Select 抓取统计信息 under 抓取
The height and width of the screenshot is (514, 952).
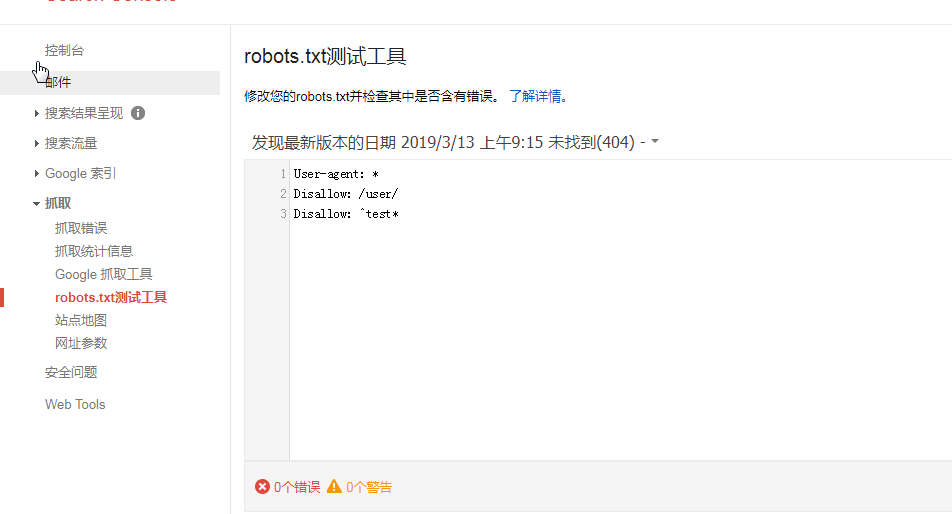94,251
